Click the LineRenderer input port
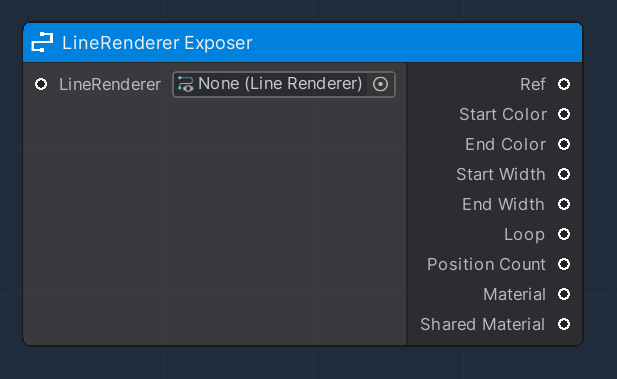The height and width of the screenshot is (379, 617). click(x=41, y=84)
